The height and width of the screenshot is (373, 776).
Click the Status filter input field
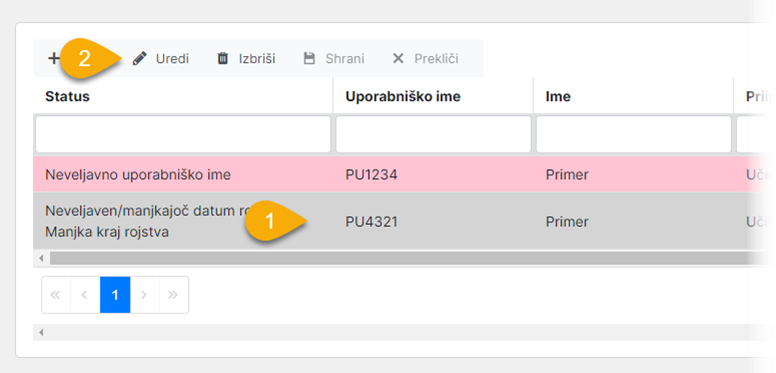pos(183,135)
